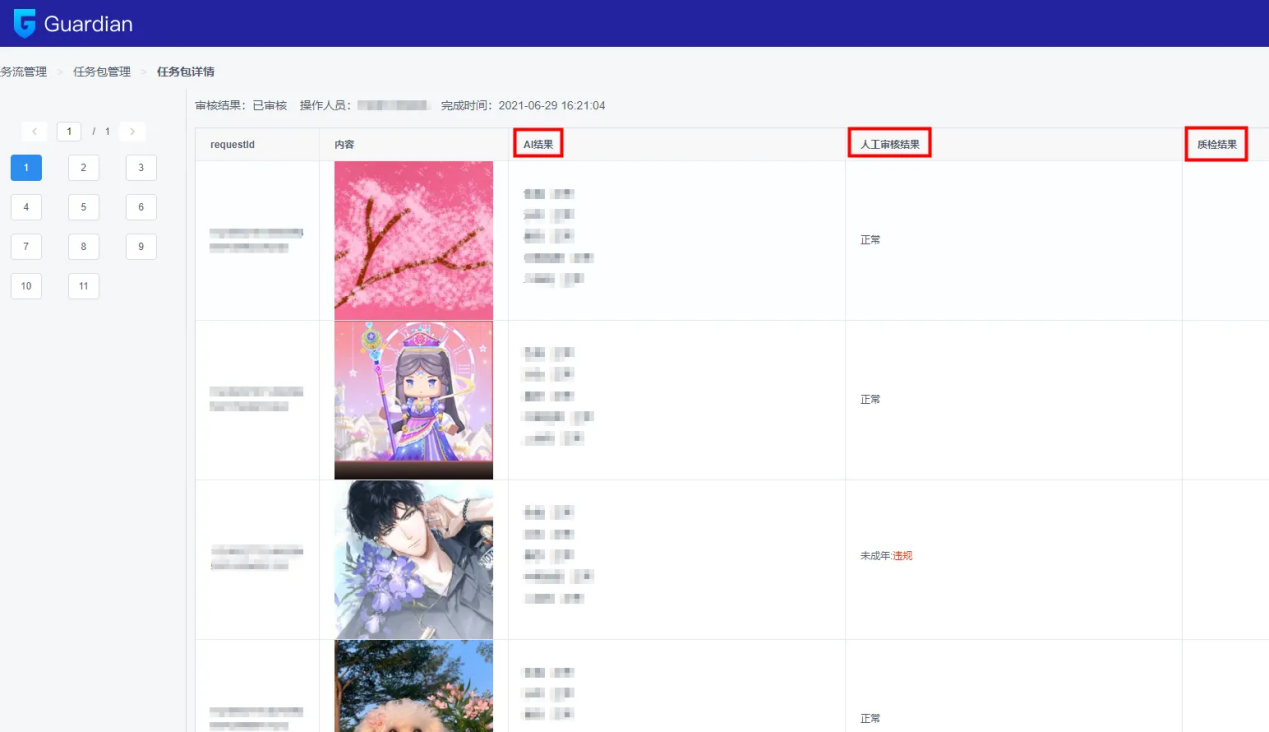The height and width of the screenshot is (732, 1269).
Task: Open the pink cherry blossom thumbnail
Action: point(414,240)
